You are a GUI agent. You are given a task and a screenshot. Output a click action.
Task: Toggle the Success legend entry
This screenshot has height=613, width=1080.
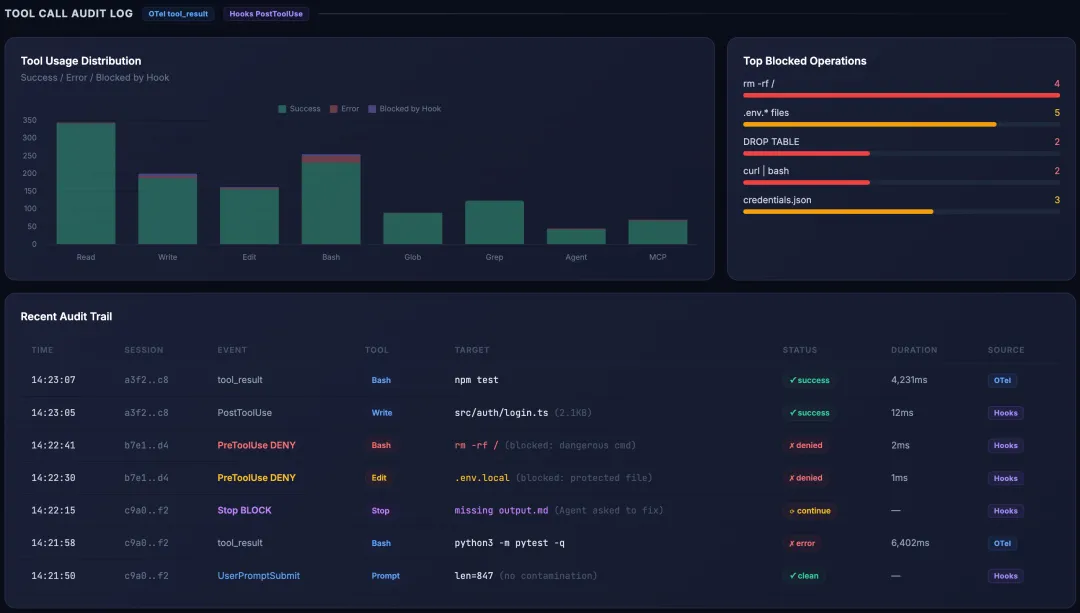pyautogui.click(x=299, y=109)
